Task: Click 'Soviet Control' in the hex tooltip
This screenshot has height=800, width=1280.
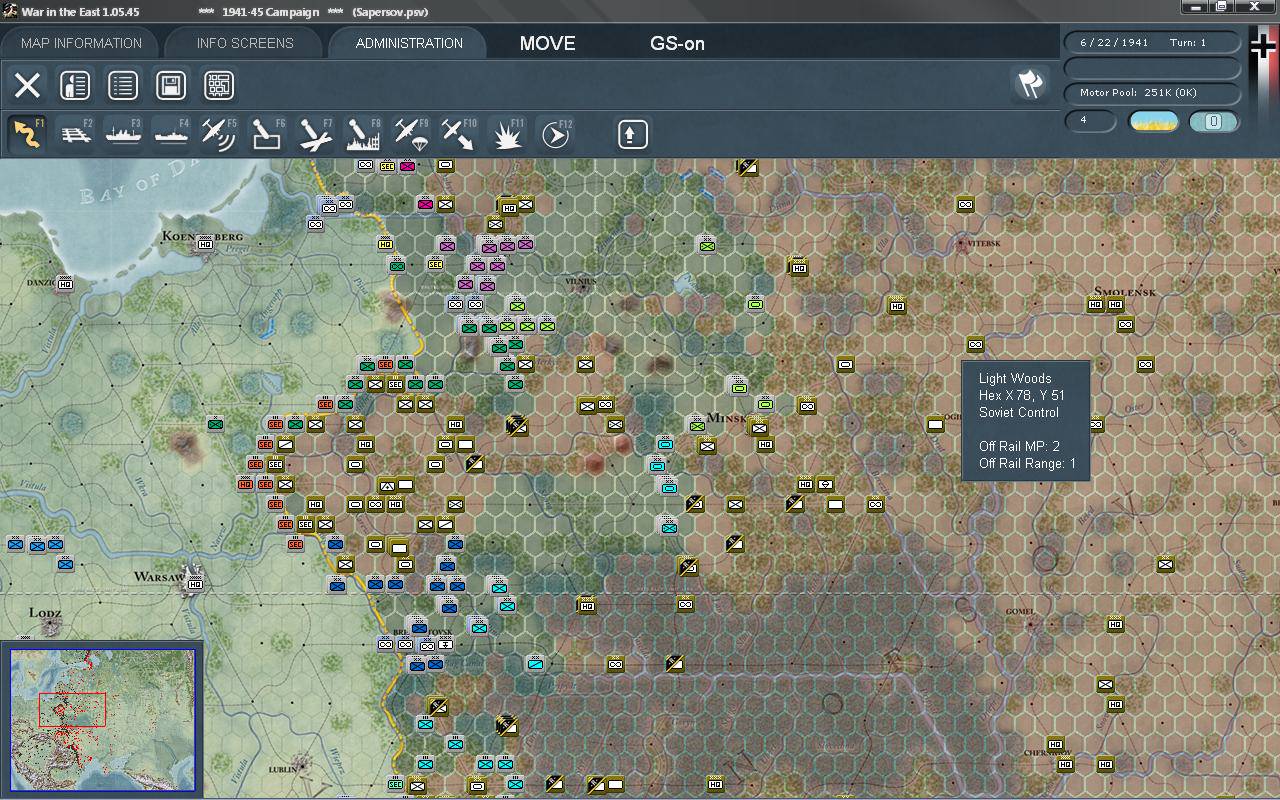Action: [x=1019, y=412]
